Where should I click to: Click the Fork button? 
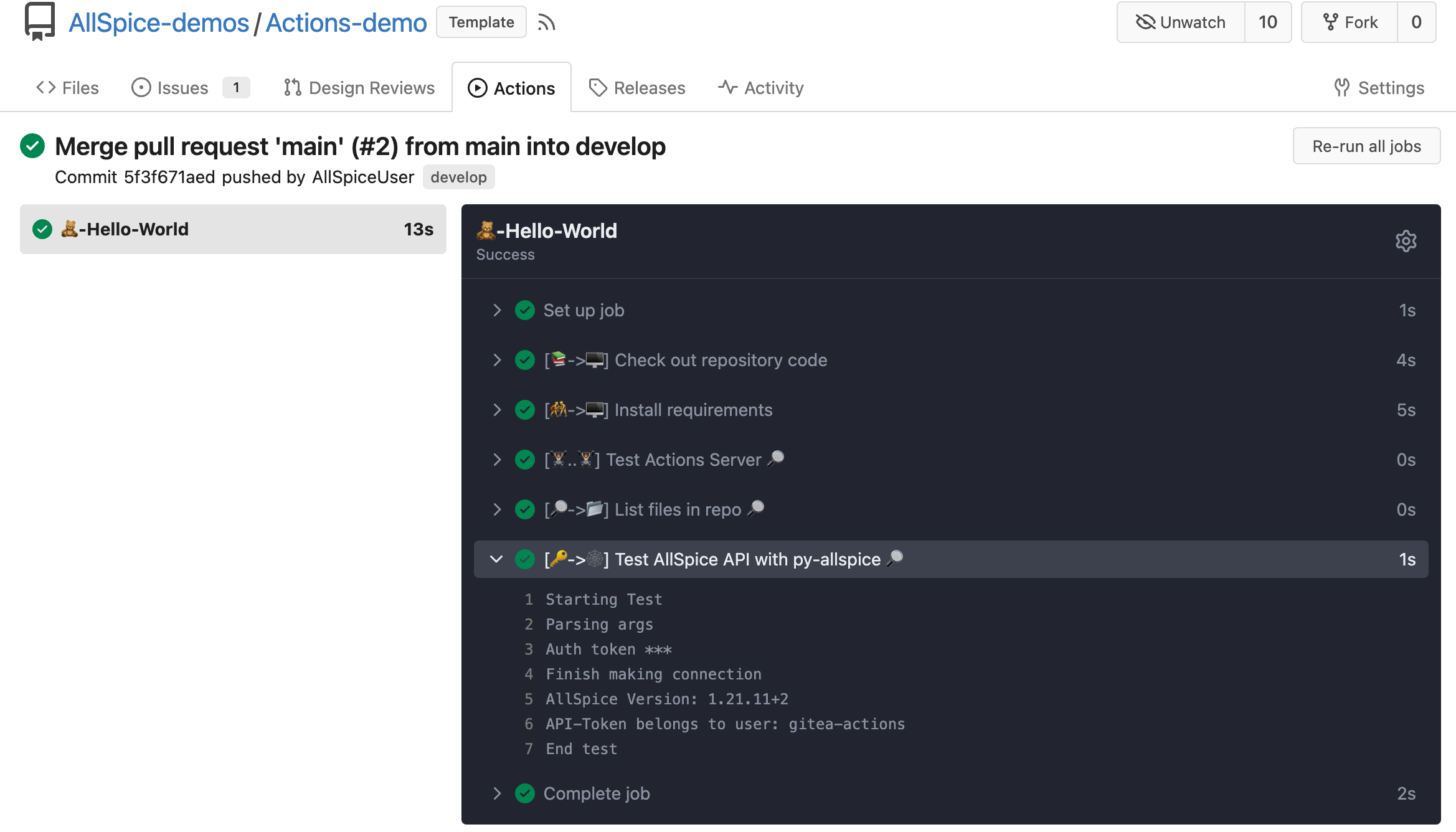point(1350,22)
